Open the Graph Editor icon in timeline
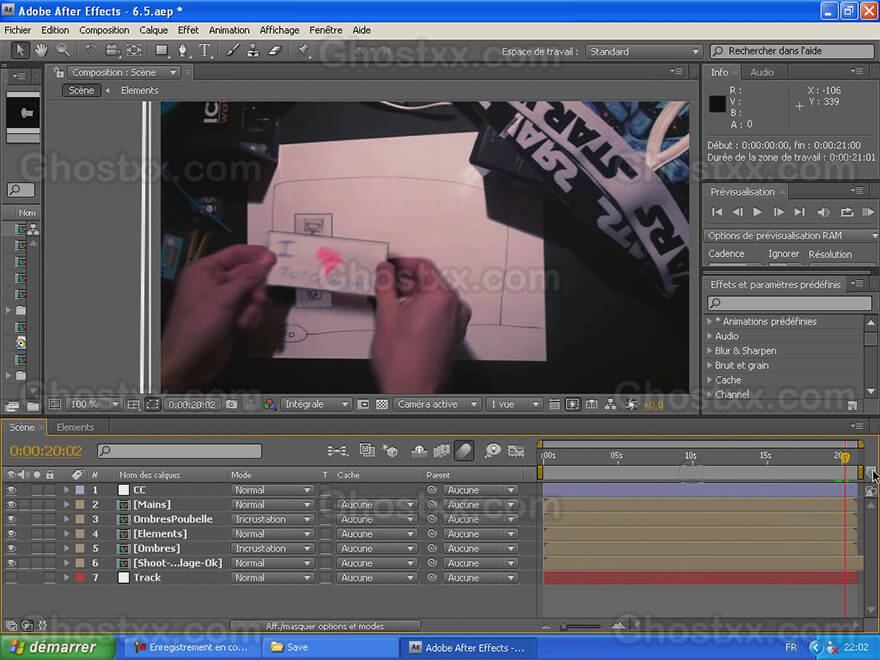 516,451
